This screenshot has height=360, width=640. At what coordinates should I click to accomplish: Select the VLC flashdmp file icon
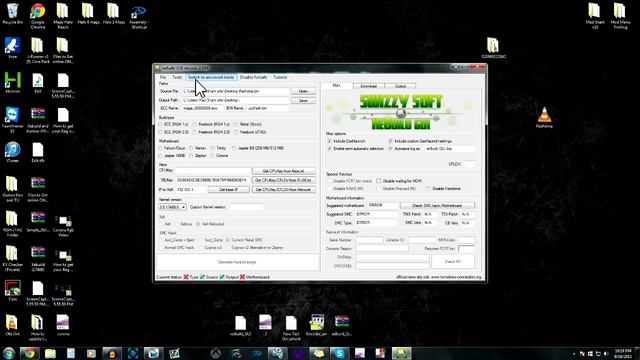tap(544, 118)
